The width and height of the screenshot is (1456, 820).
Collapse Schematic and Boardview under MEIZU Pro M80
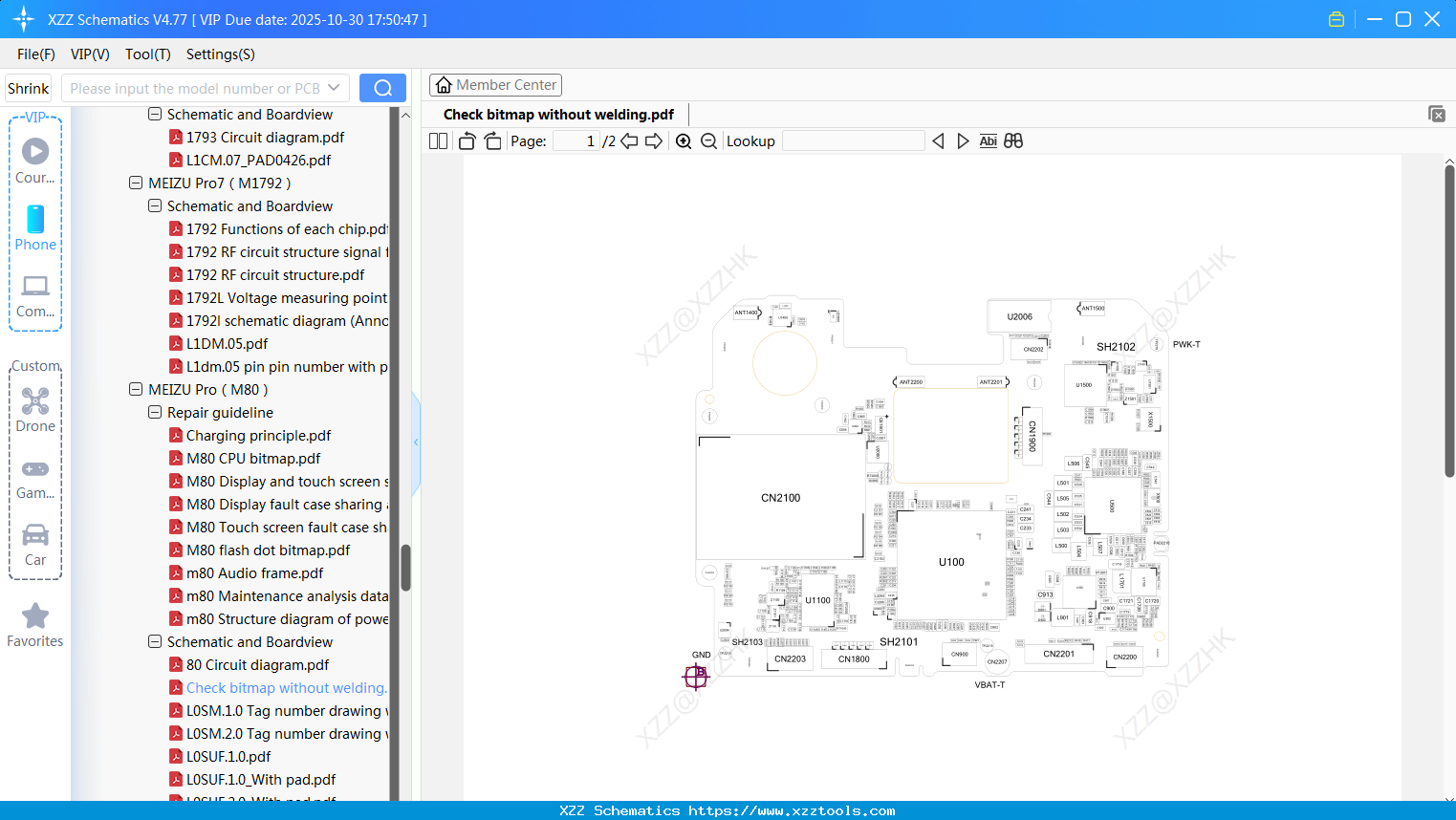coord(155,641)
